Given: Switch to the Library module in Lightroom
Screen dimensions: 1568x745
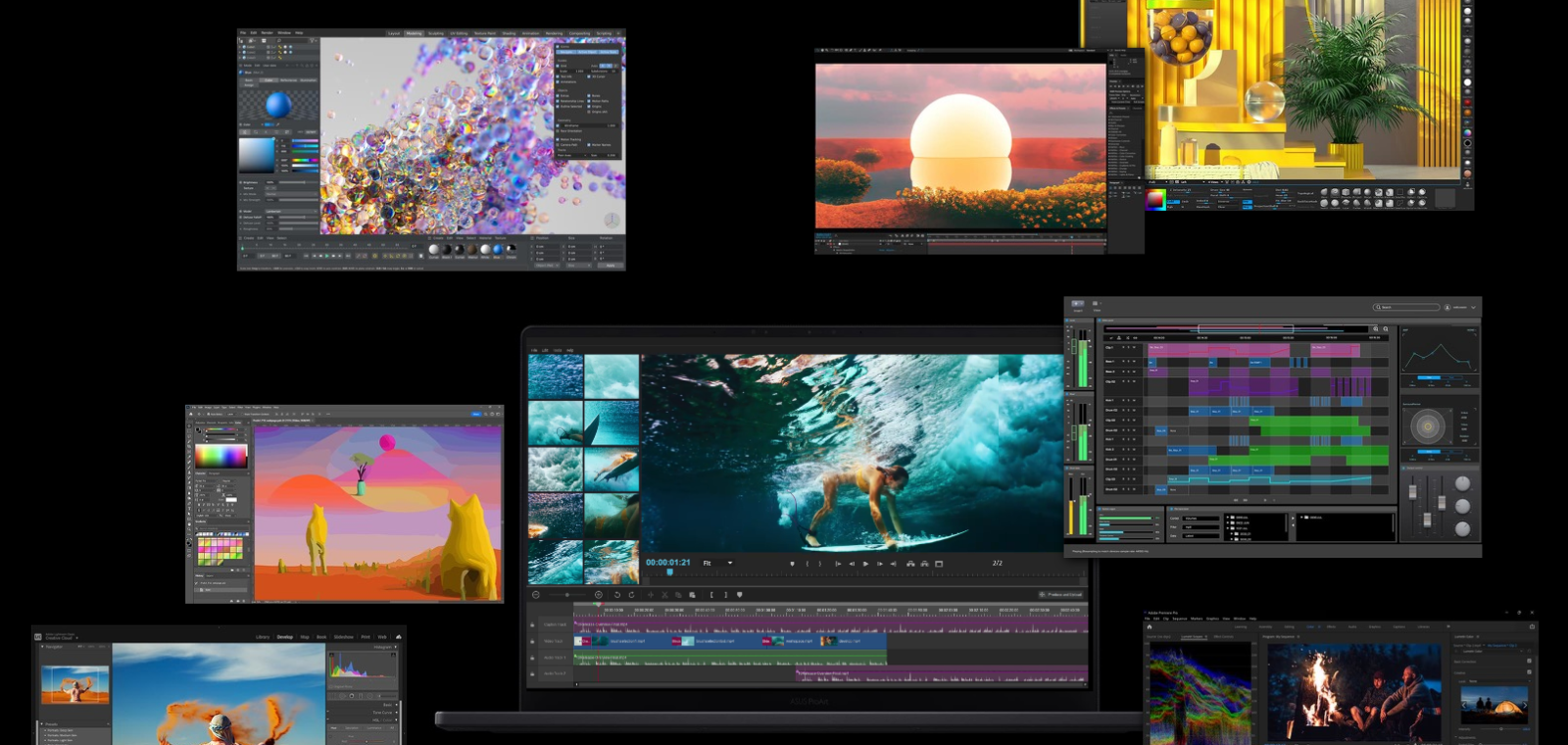Looking at the screenshot, I should pyautogui.click(x=263, y=637).
